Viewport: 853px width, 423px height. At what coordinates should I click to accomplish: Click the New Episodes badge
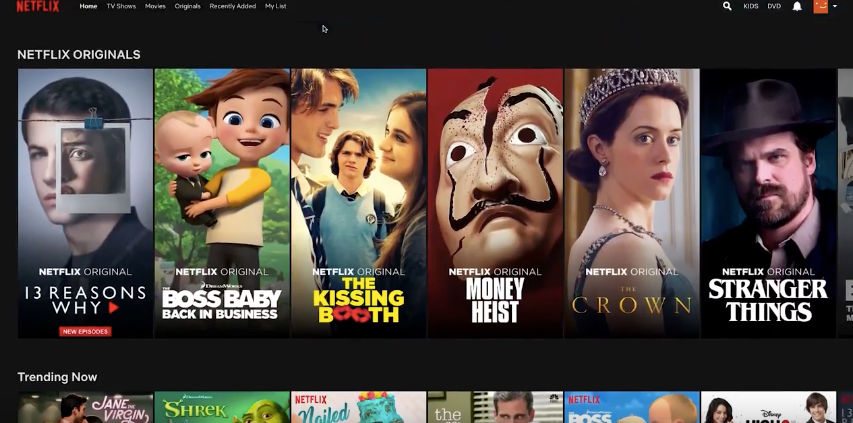pyautogui.click(x=85, y=332)
